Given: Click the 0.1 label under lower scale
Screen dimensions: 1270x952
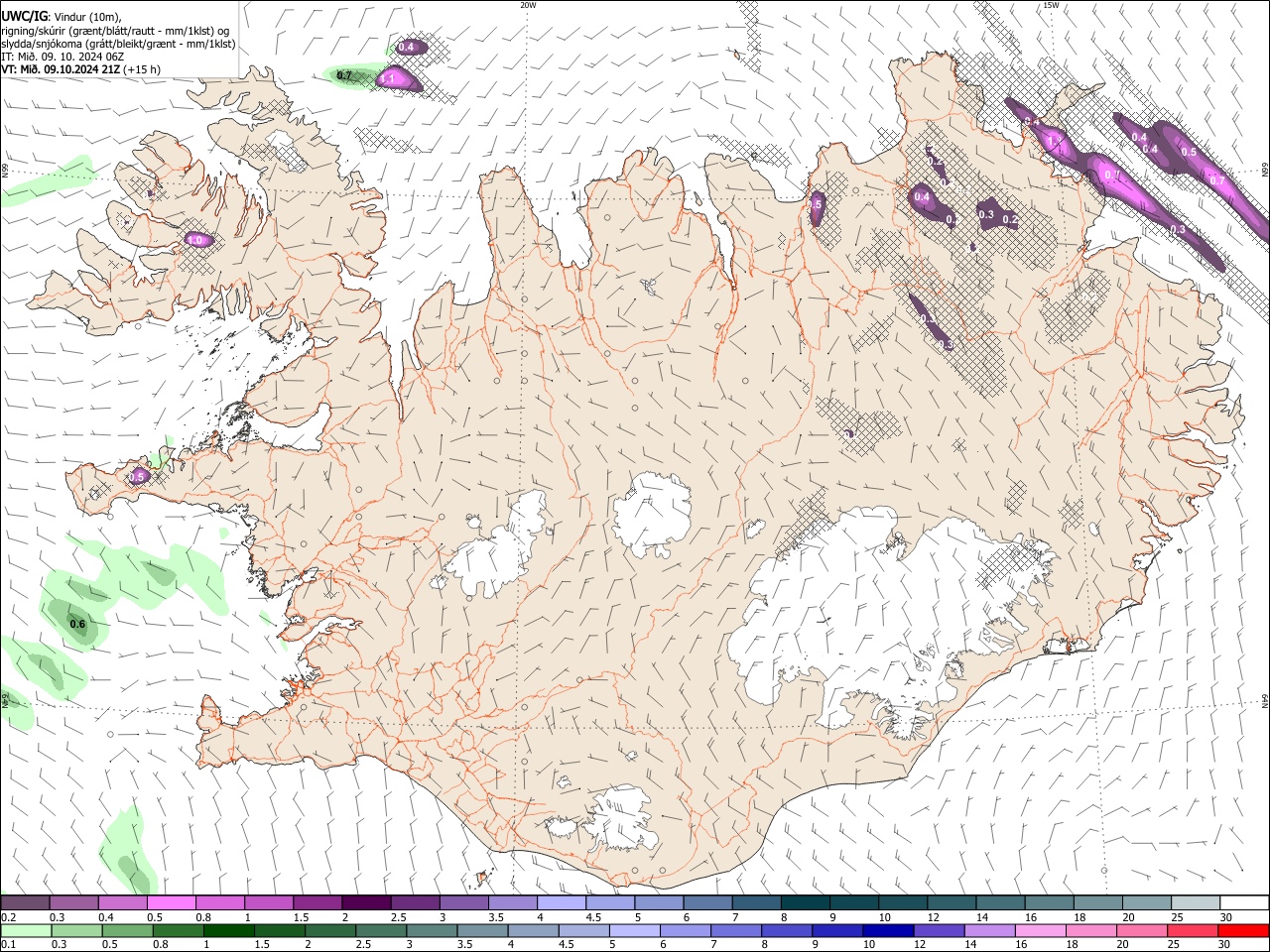Looking at the screenshot, I should click(x=10, y=945).
